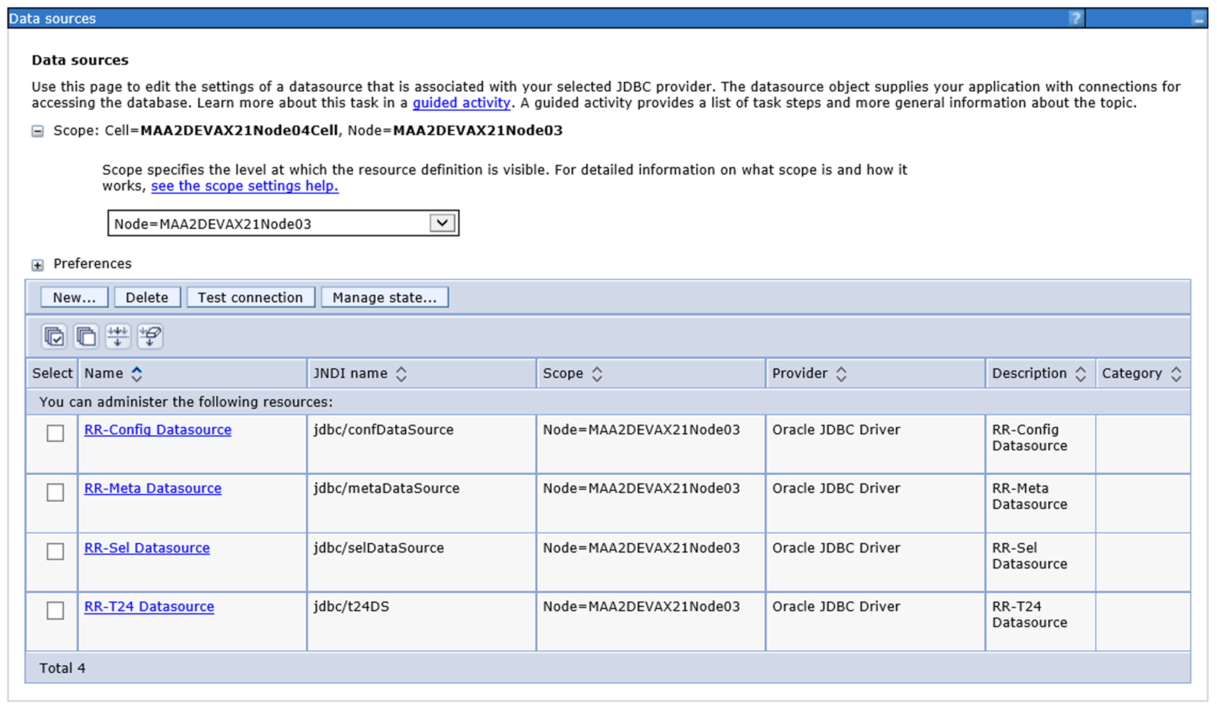The width and height of the screenshot is (1217, 710).
Task: Click the New... button
Action: [74, 297]
